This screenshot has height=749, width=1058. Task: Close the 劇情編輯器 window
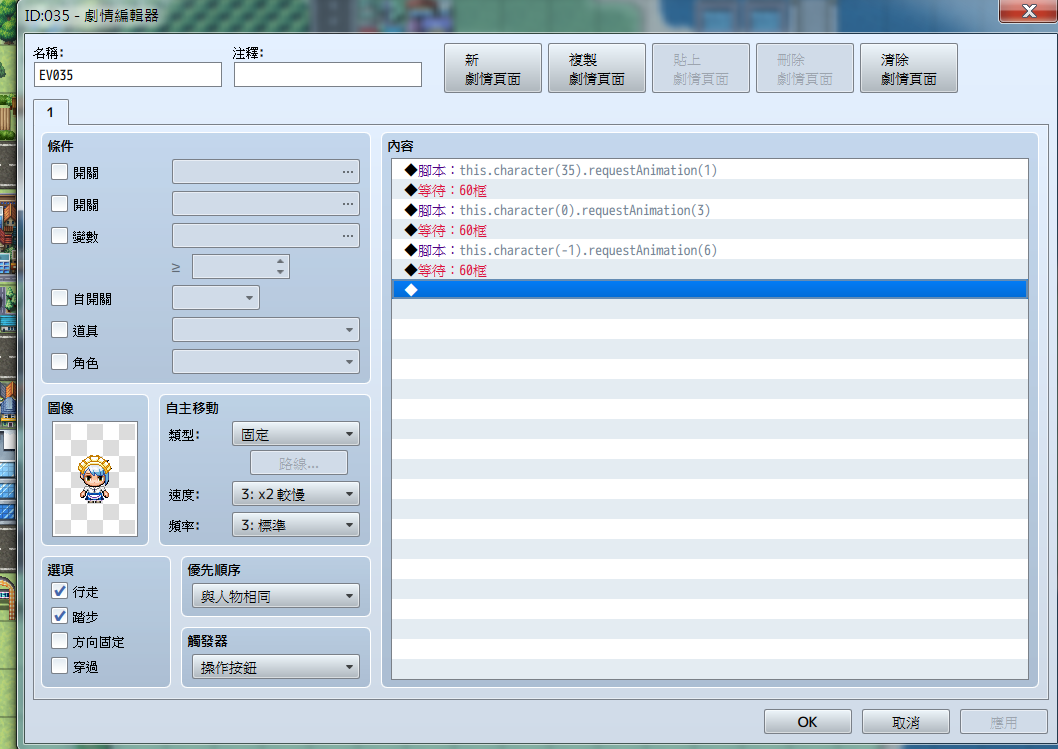coord(1028,11)
